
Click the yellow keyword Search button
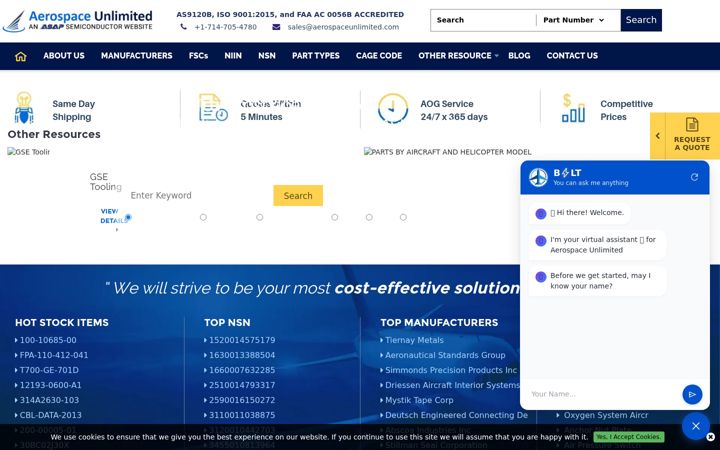(298, 196)
